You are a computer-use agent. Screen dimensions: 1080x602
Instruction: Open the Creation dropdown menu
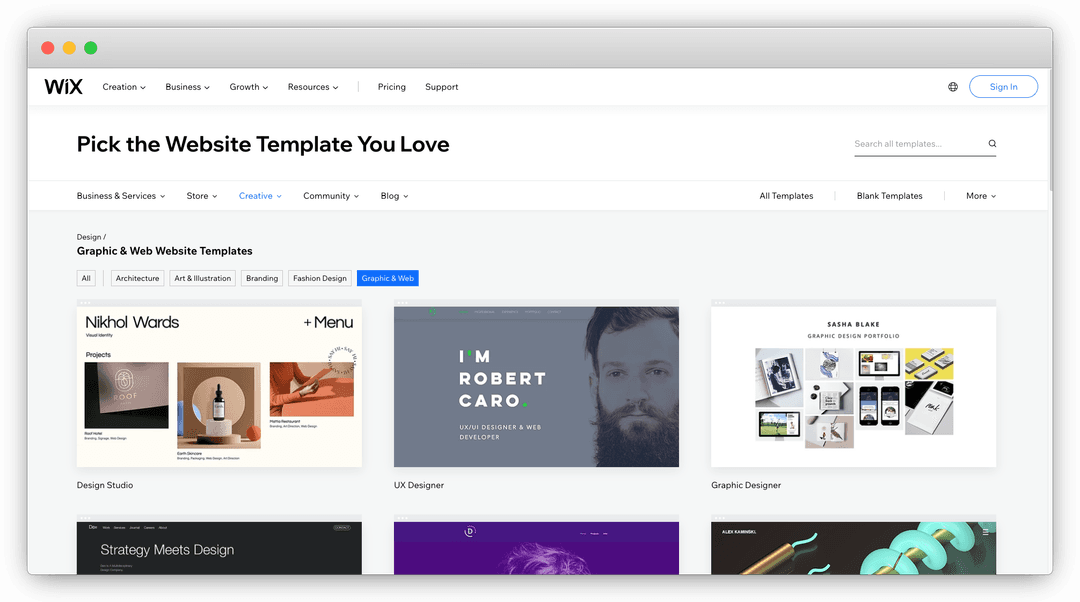pyautogui.click(x=124, y=87)
